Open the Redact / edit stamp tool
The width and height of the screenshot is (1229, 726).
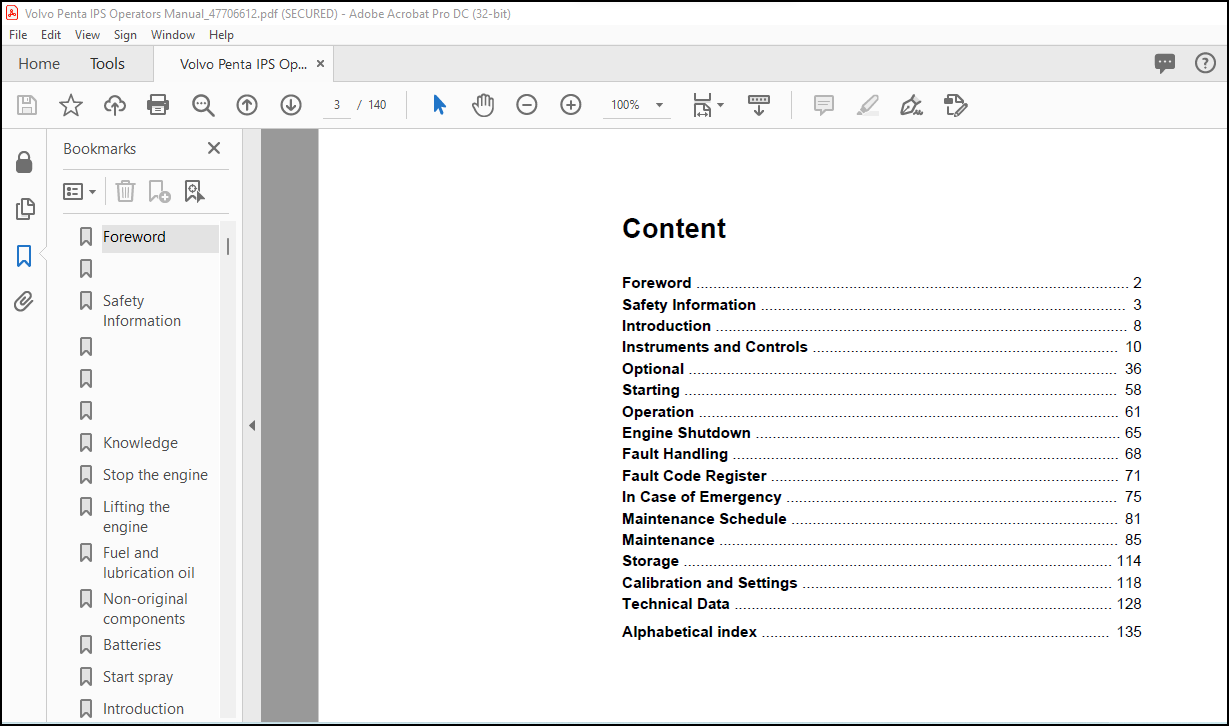pos(956,105)
